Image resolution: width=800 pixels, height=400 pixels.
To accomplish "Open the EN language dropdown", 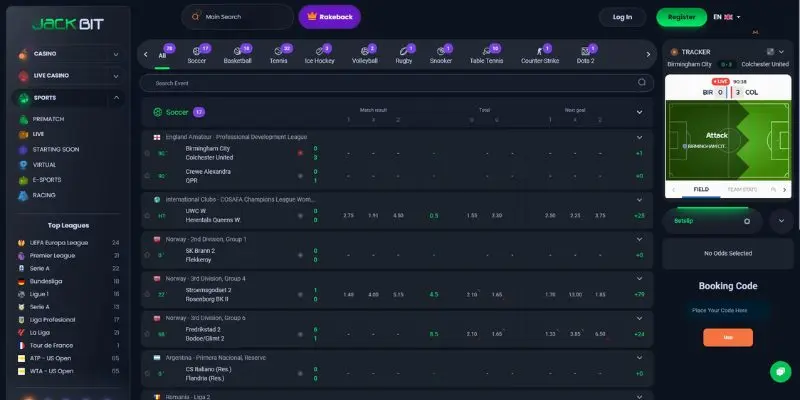I will [x=727, y=17].
